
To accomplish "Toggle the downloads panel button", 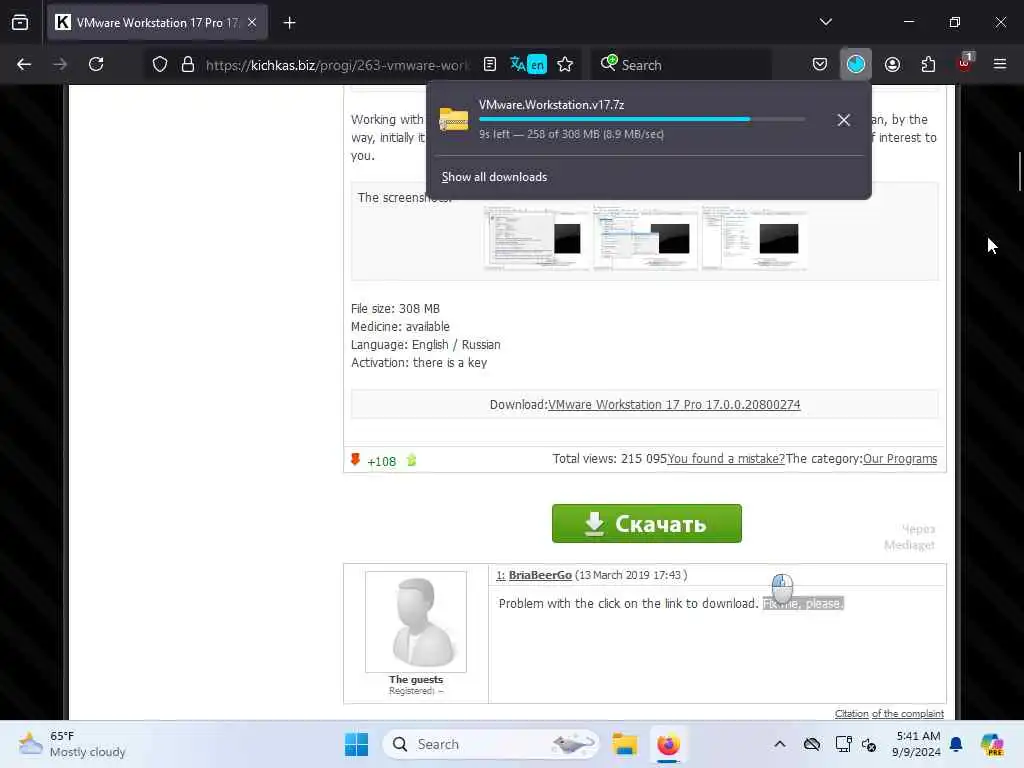I will point(856,64).
